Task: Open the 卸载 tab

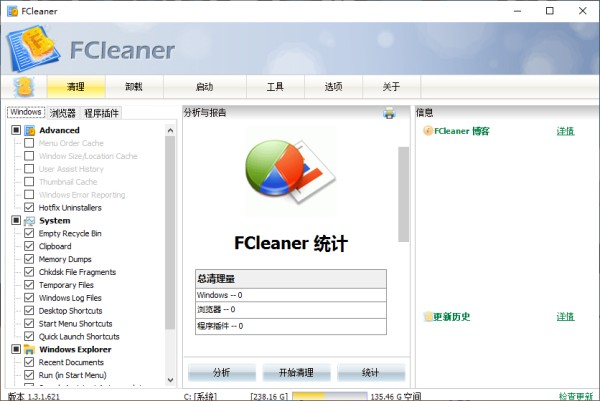Action: (x=134, y=87)
